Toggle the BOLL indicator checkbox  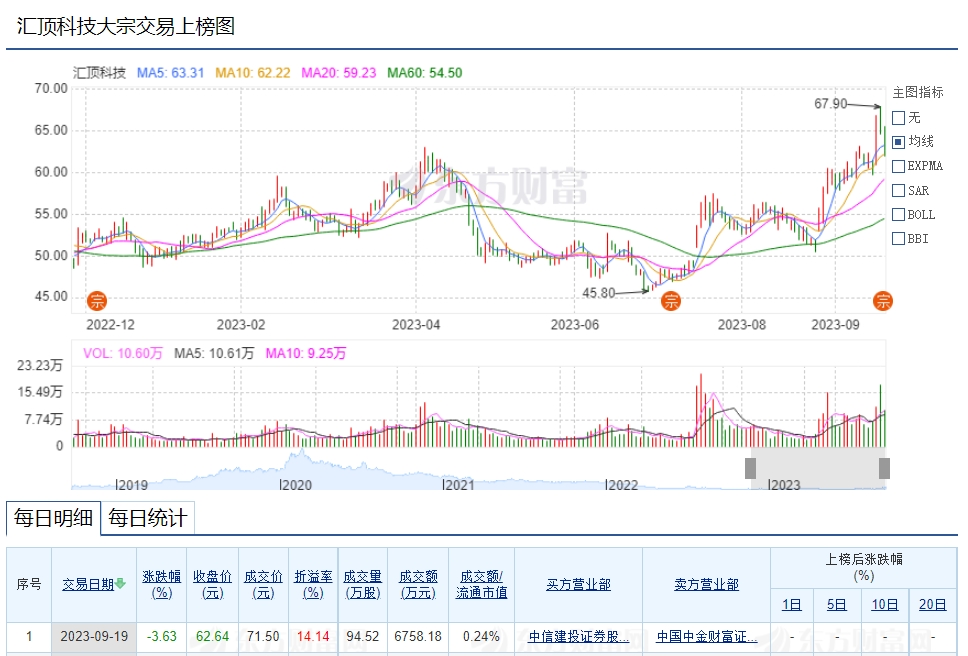(x=898, y=214)
